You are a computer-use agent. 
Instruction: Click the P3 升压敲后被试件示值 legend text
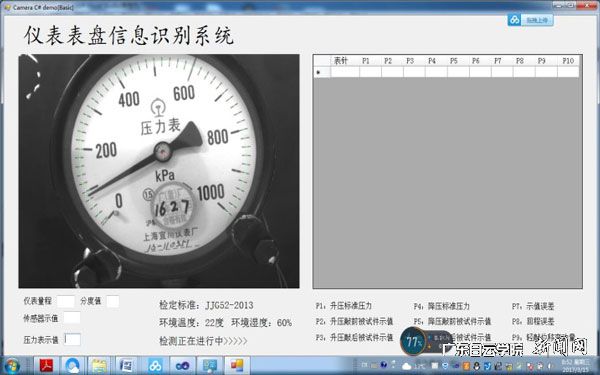[354, 337]
